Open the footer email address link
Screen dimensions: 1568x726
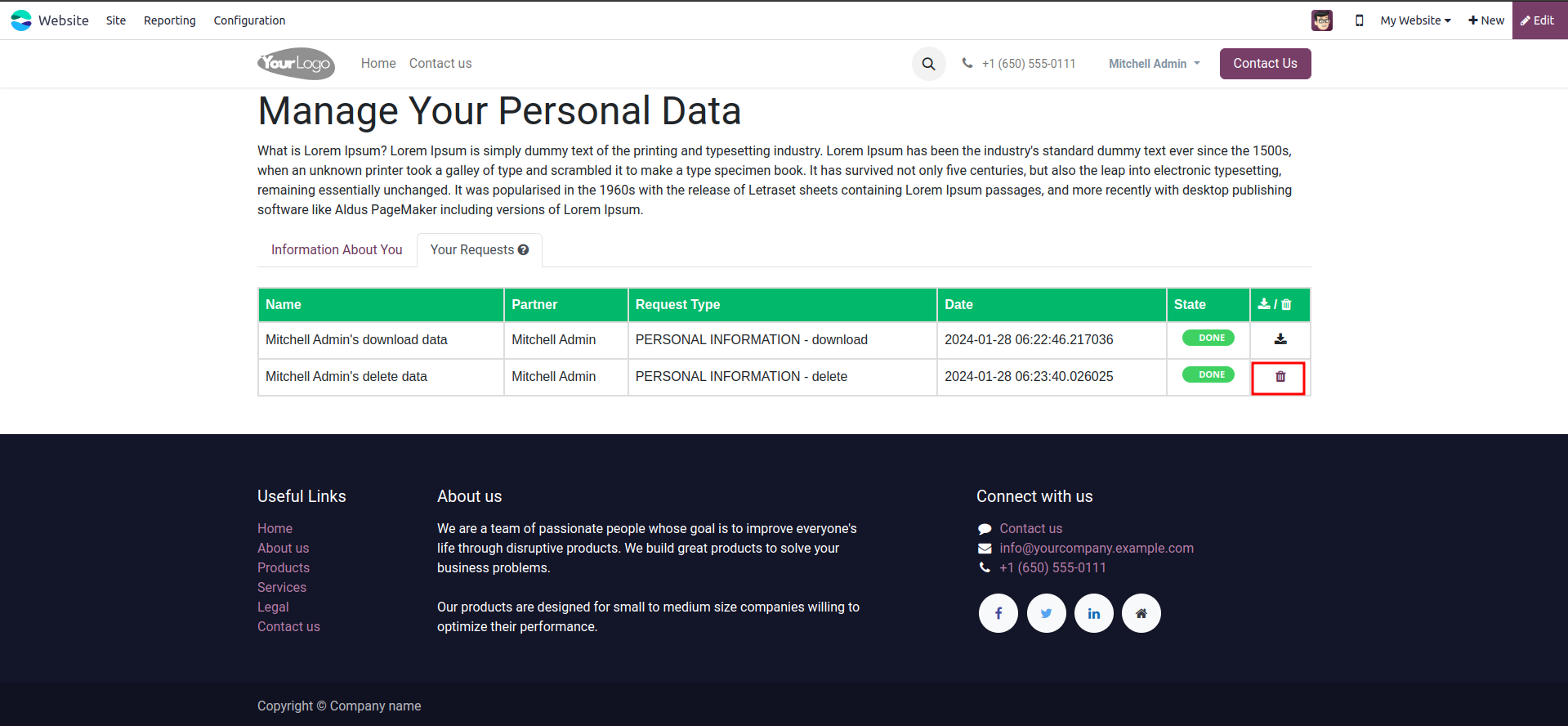[1096, 549]
